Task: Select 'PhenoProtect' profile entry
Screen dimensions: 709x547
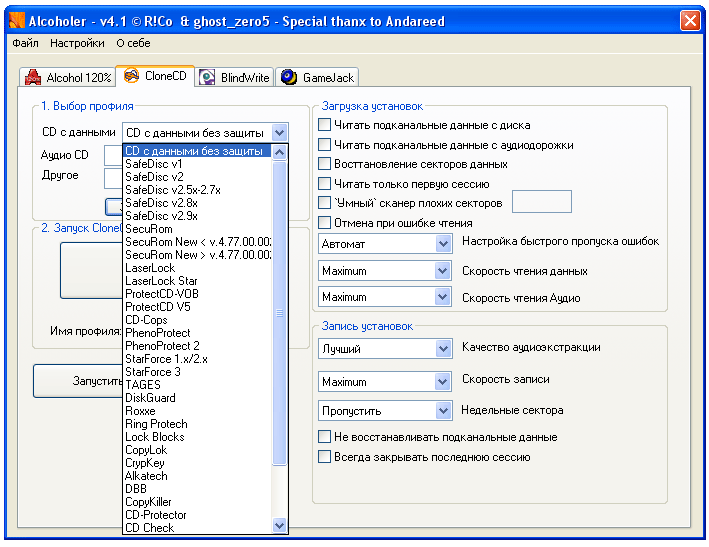Action: (198, 333)
